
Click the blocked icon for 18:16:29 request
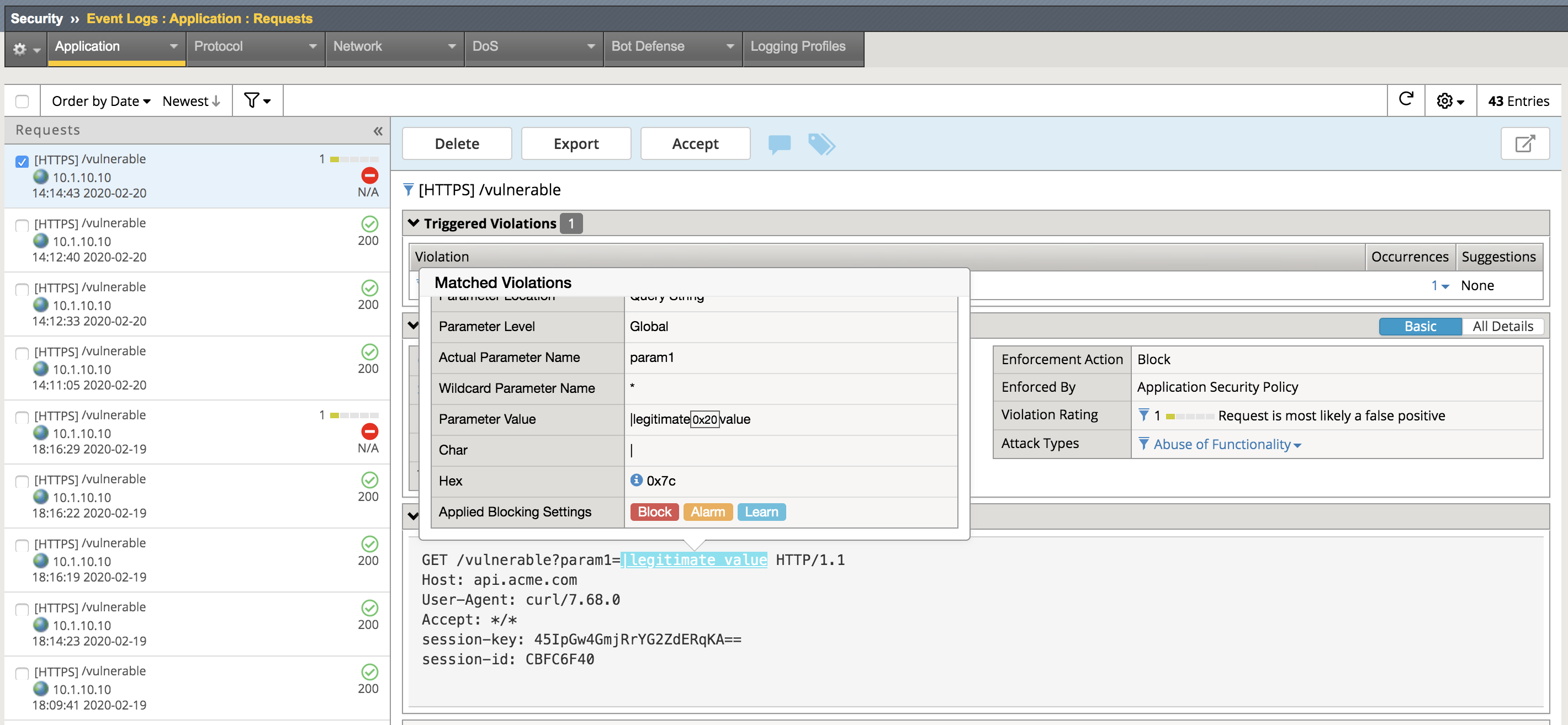tap(369, 432)
